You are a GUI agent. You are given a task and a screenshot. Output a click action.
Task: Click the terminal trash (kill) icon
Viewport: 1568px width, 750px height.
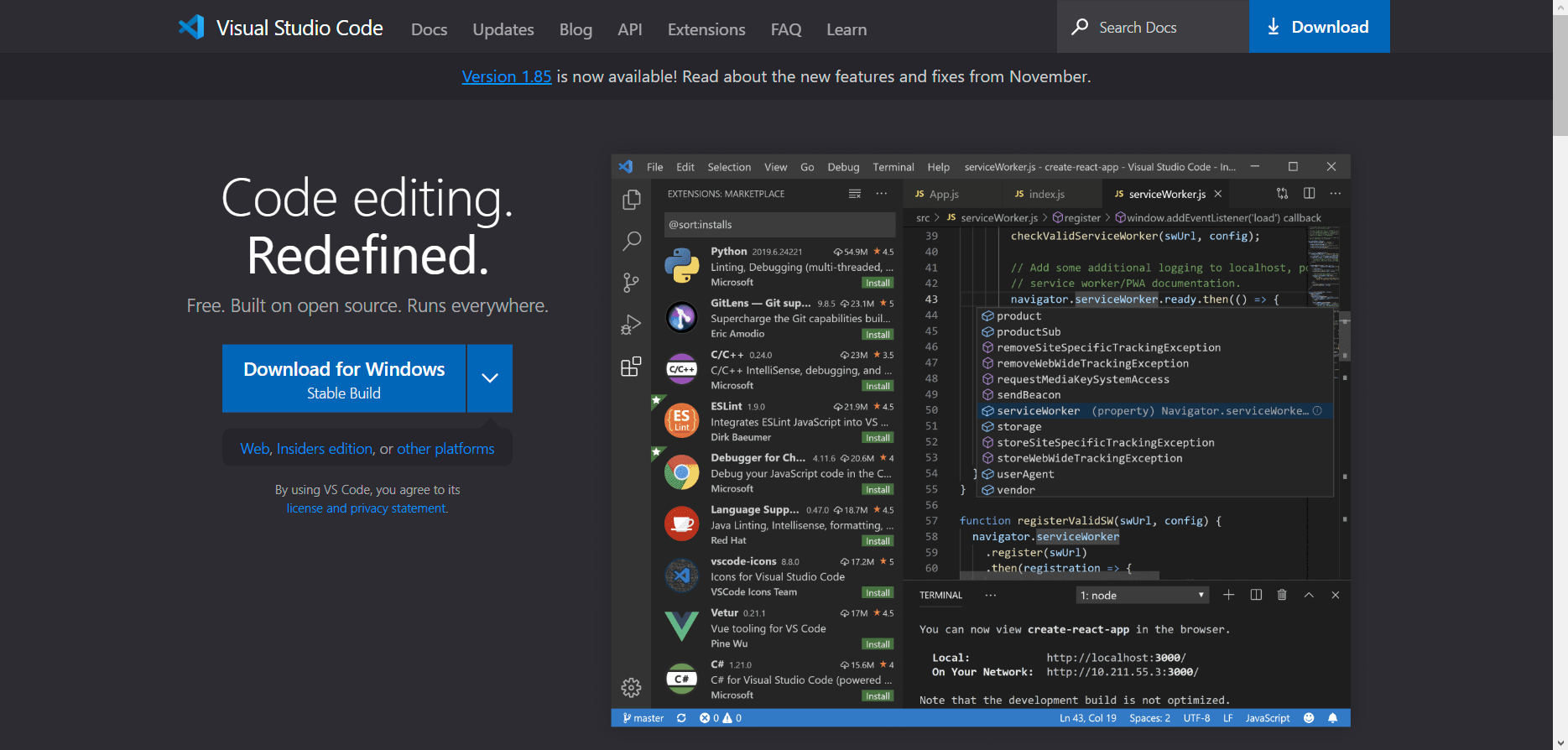pos(1282,595)
